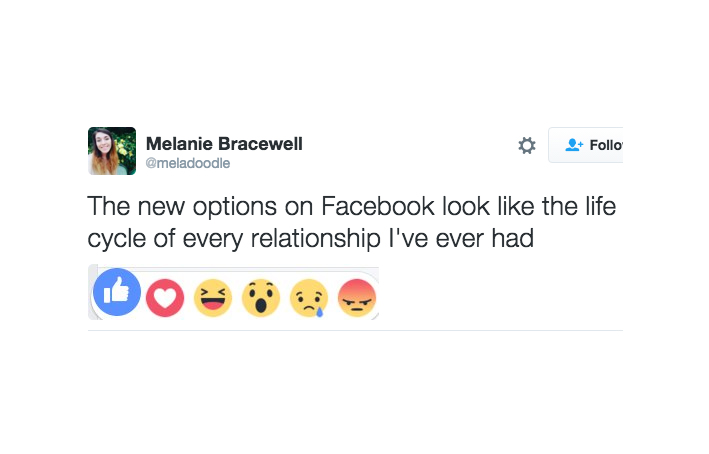Select the red heart Love reaction
Image resolution: width=709 pixels, height=454 pixels.
click(x=165, y=298)
